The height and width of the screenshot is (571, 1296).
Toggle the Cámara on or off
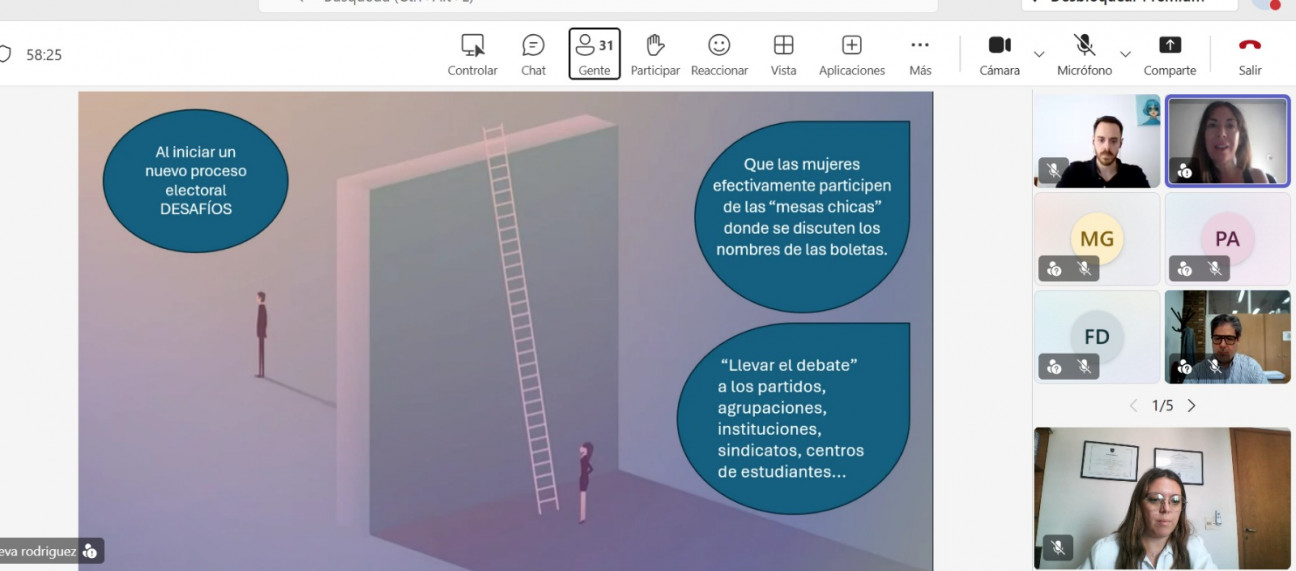click(999, 54)
